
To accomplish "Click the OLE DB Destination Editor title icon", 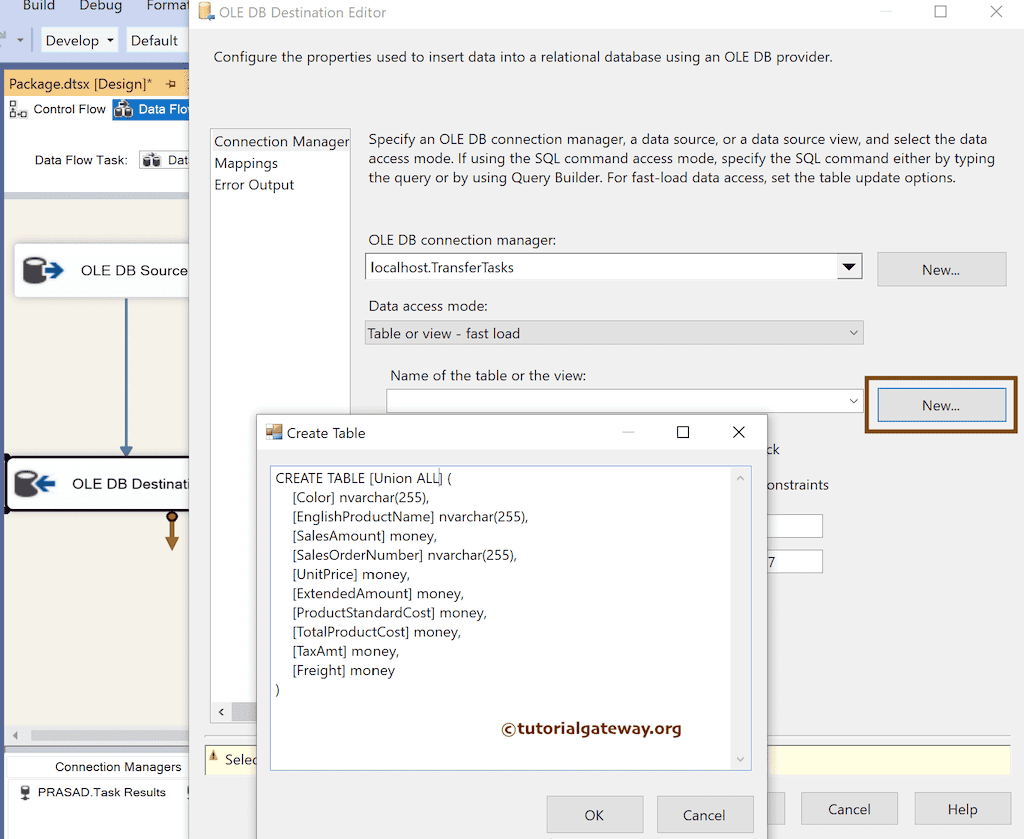I will click(206, 12).
